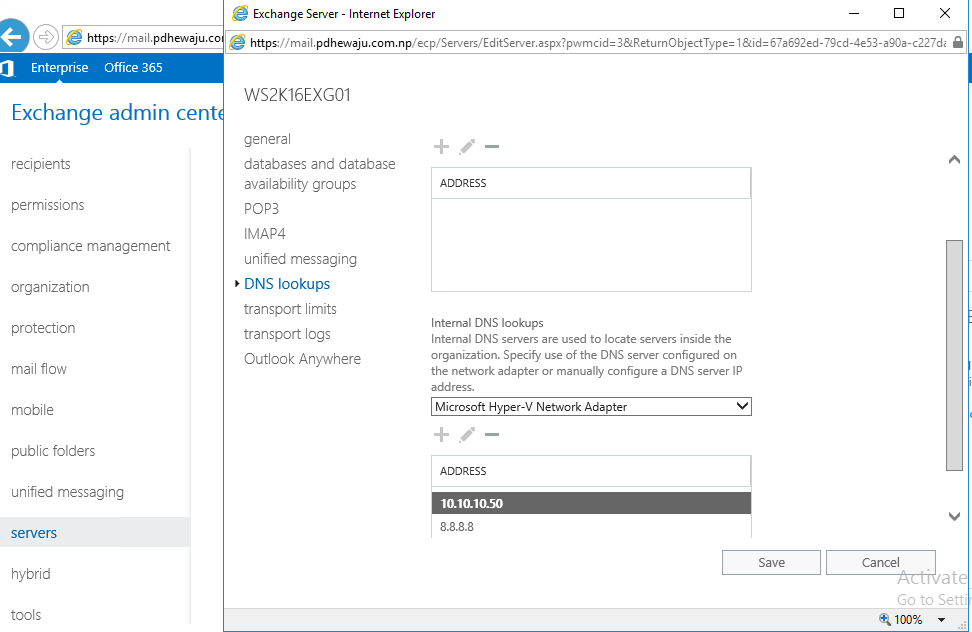Image resolution: width=972 pixels, height=632 pixels.
Task: Click the remove (–) icon above external DNS address list
Action: [x=492, y=147]
